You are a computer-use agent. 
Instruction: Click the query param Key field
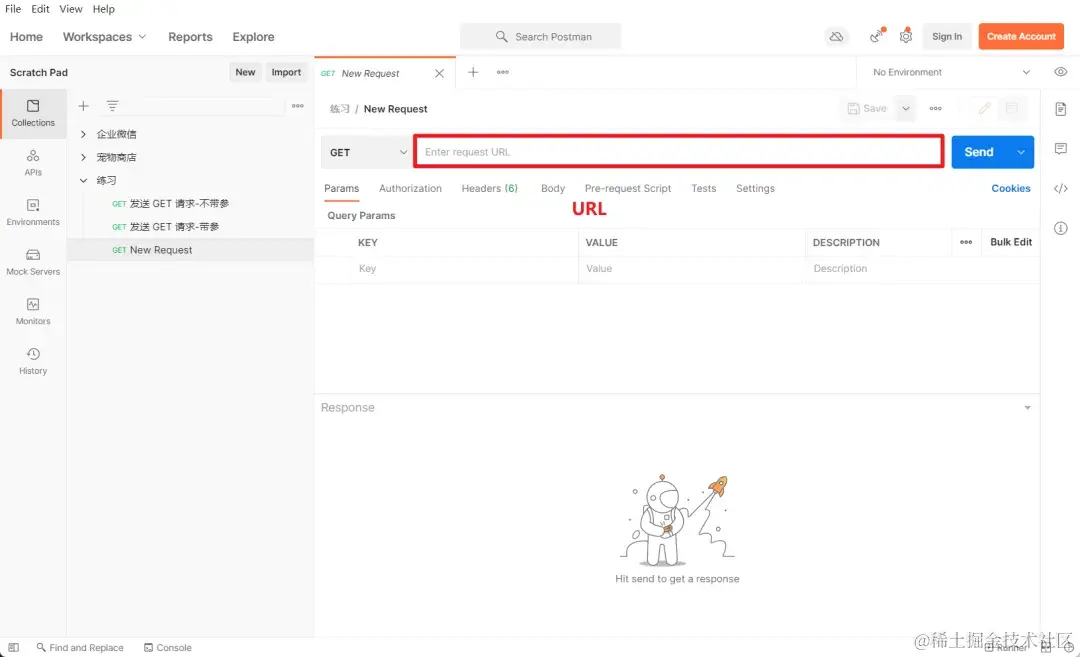465,269
